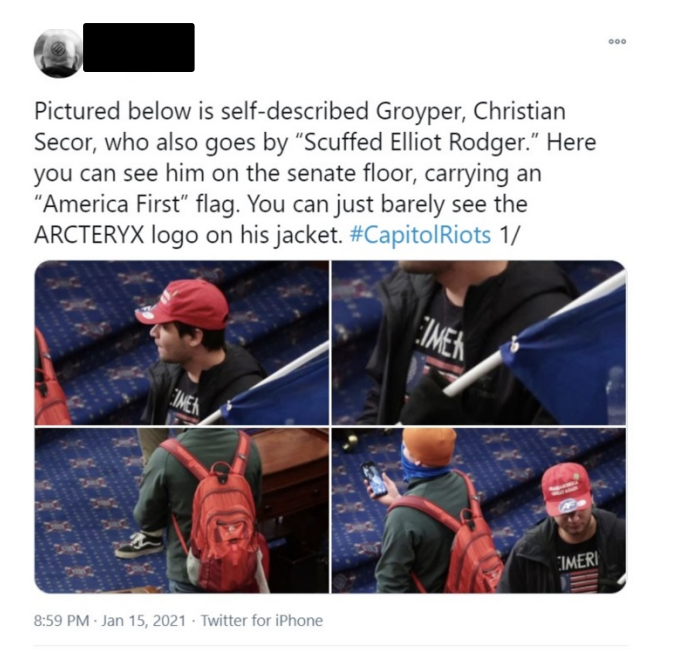View bottom-right photo of orange beanie person
The width and height of the screenshot is (680, 658).
click(479, 511)
